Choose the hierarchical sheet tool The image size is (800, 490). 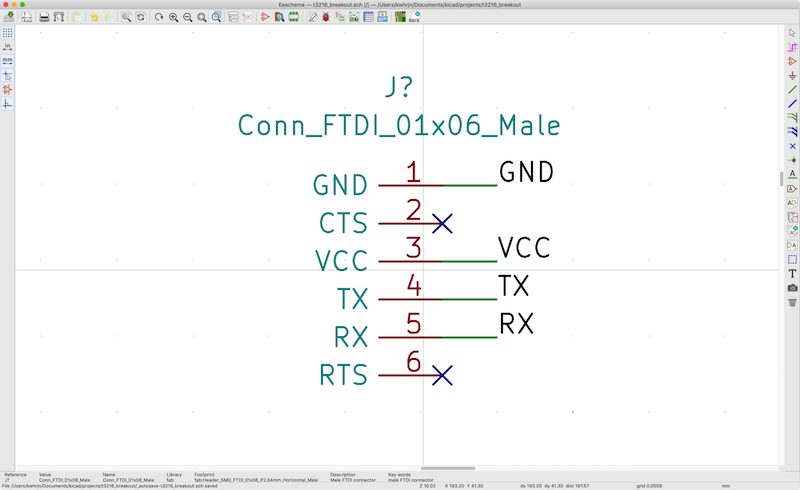tap(792, 217)
